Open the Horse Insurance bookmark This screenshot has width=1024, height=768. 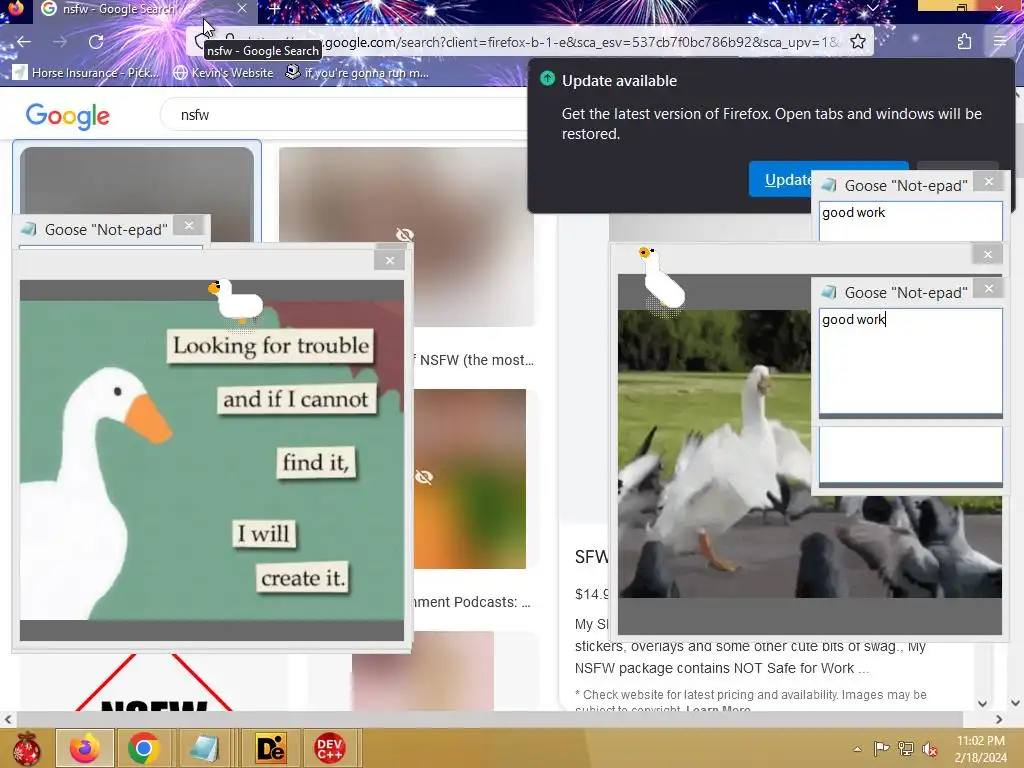tap(87, 72)
